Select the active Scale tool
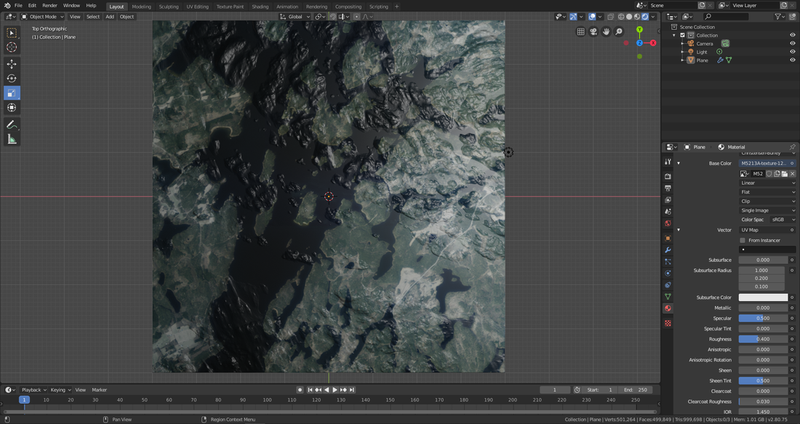800x424 pixels. coord(11,93)
